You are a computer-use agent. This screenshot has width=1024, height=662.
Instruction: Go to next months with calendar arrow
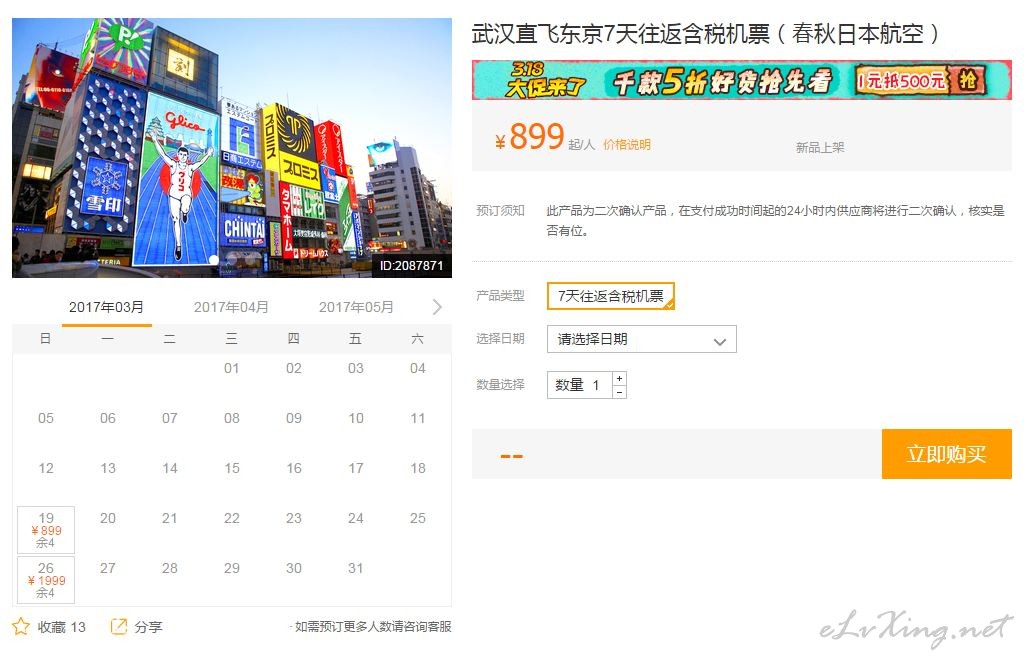tap(437, 307)
